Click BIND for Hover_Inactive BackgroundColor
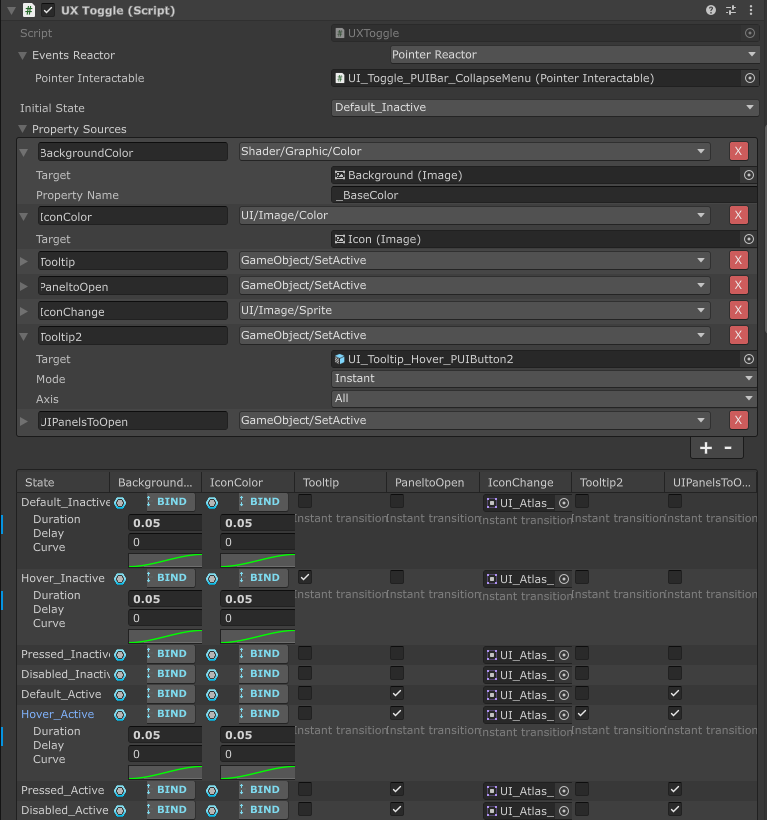 click(x=170, y=578)
